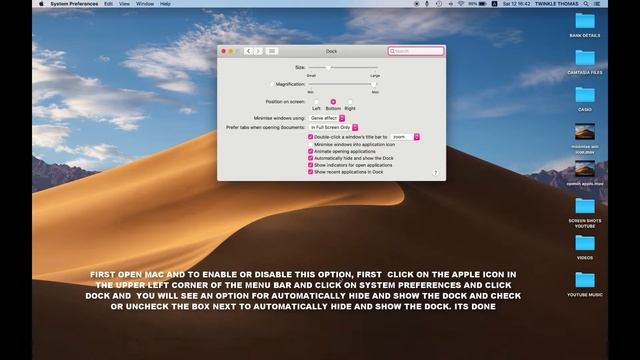
Task: Go back with the left arrow button in the Dock window
Action: [248, 51]
